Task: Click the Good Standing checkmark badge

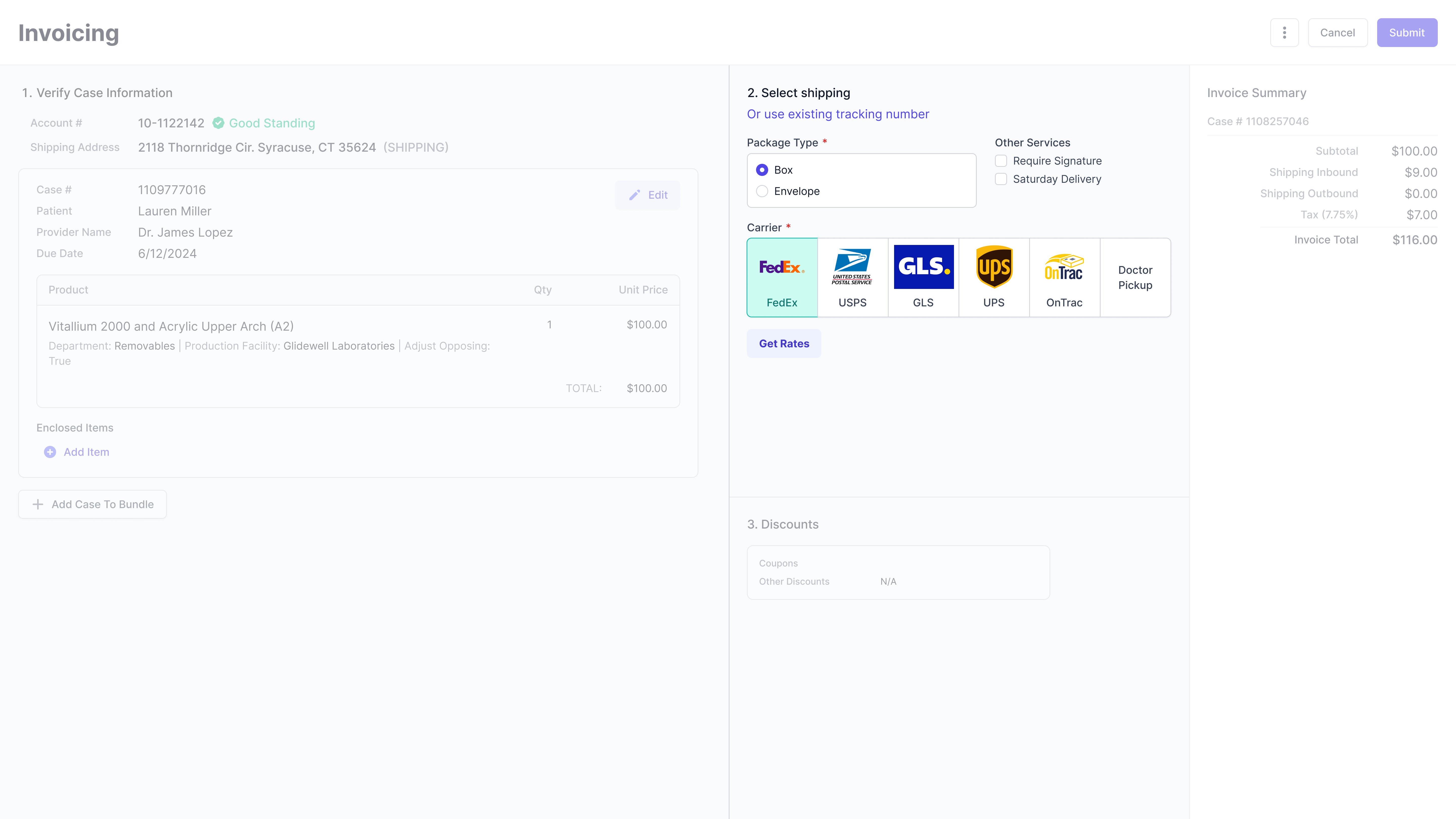Action: (x=218, y=123)
